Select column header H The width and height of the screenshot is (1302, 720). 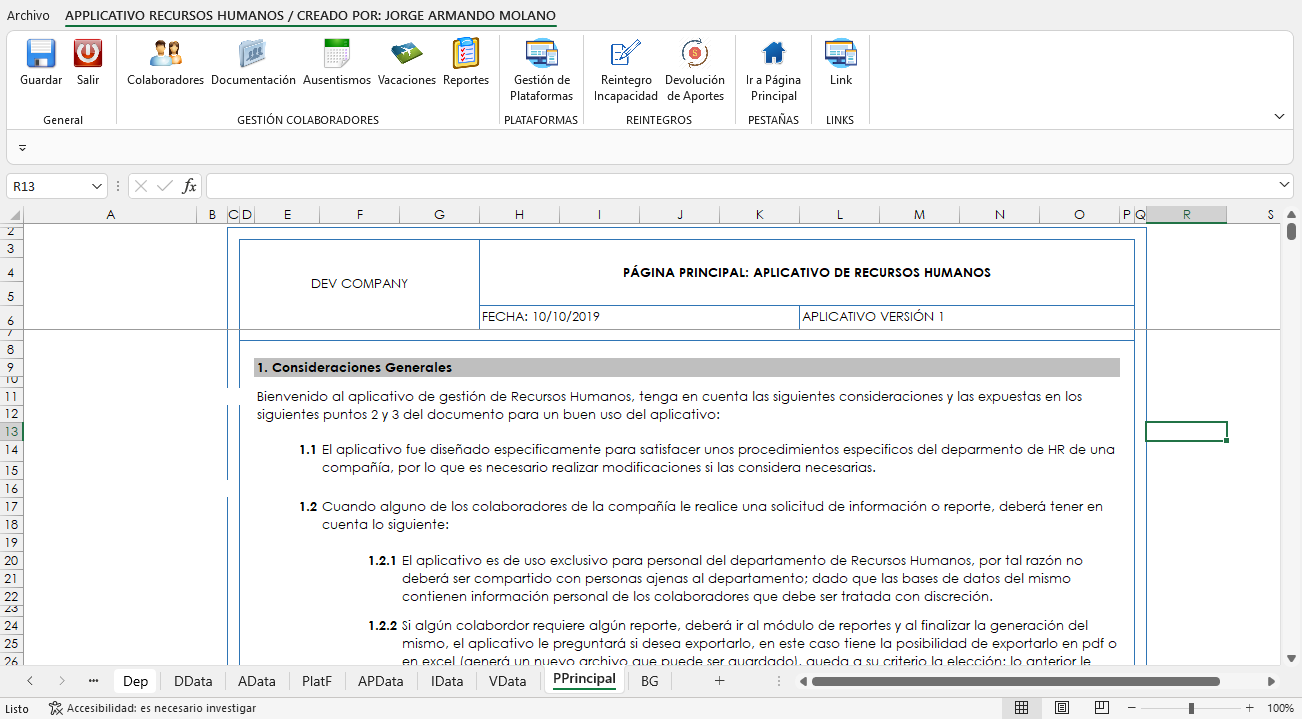519,215
